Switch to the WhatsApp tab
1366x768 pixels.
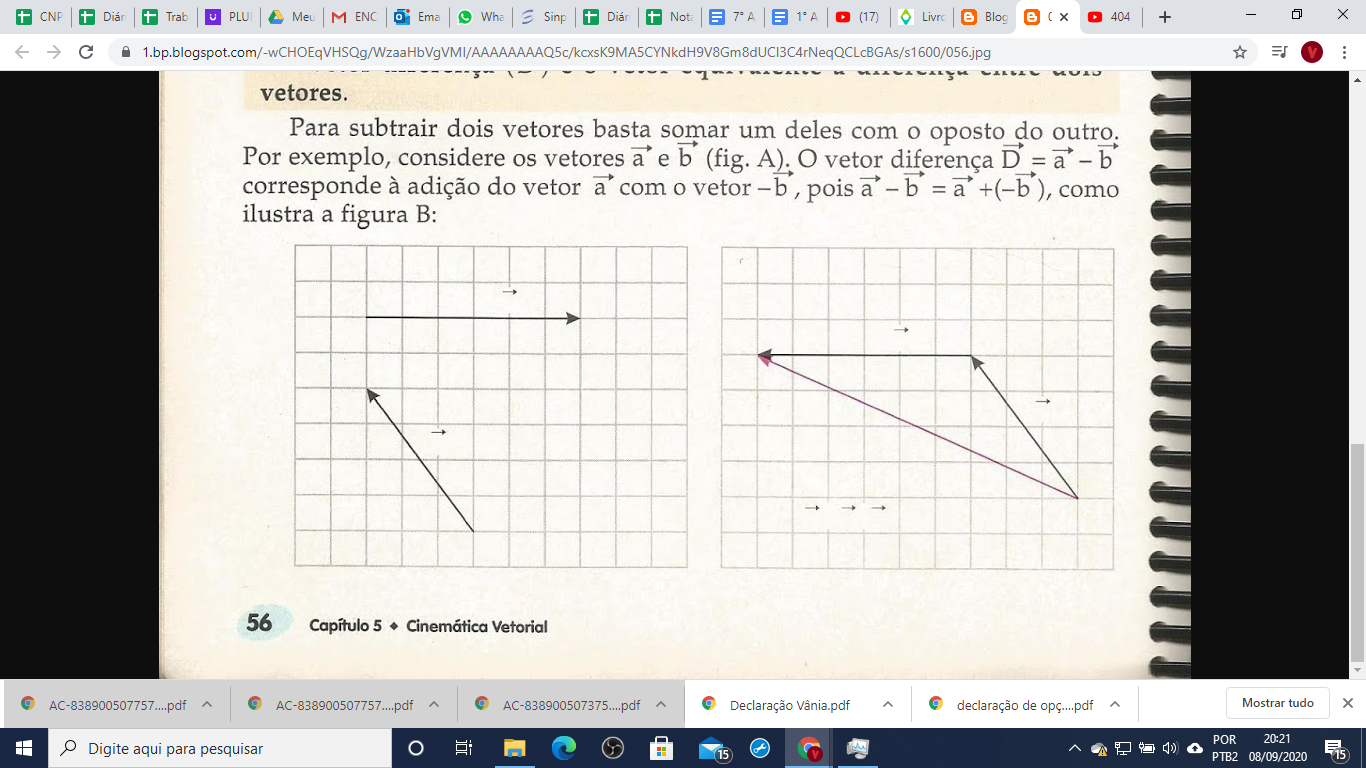(480, 17)
